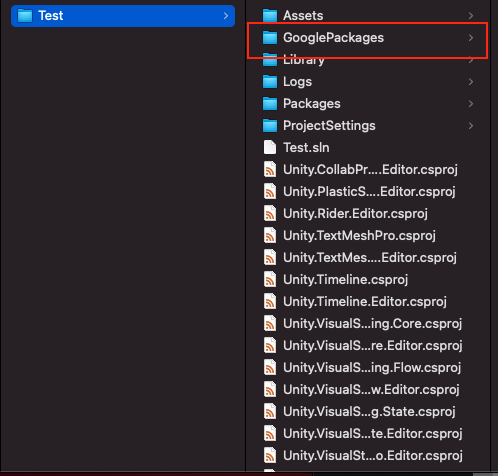Click the Unity.Timeline.csproj file icon
Viewport: 498px width, 476px height.
270,279
